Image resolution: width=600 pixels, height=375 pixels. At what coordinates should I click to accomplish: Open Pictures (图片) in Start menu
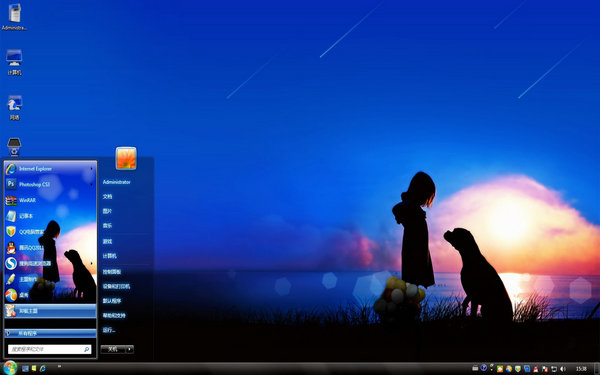point(107,211)
